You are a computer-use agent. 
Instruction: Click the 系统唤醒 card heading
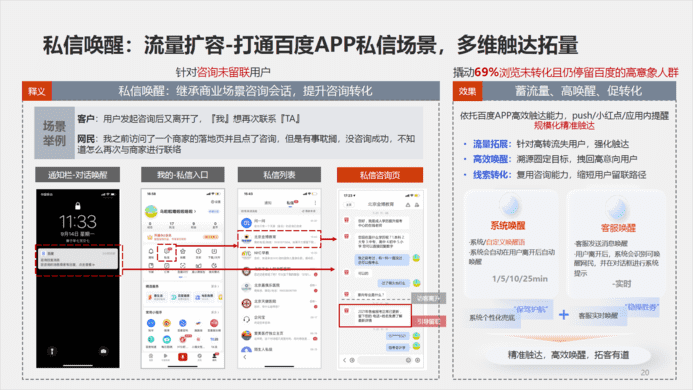click(x=507, y=226)
